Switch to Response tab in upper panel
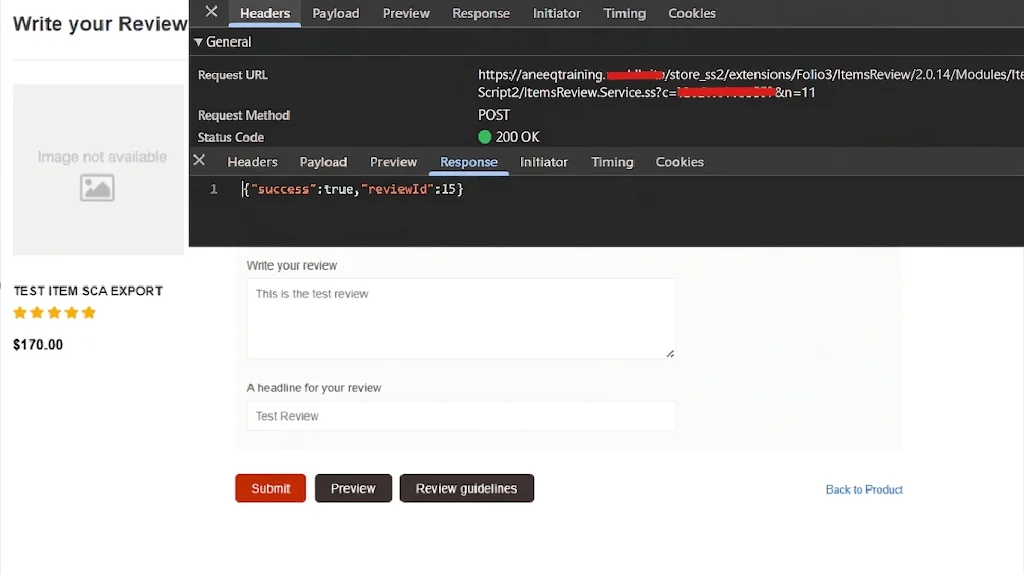 pyautogui.click(x=481, y=13)
